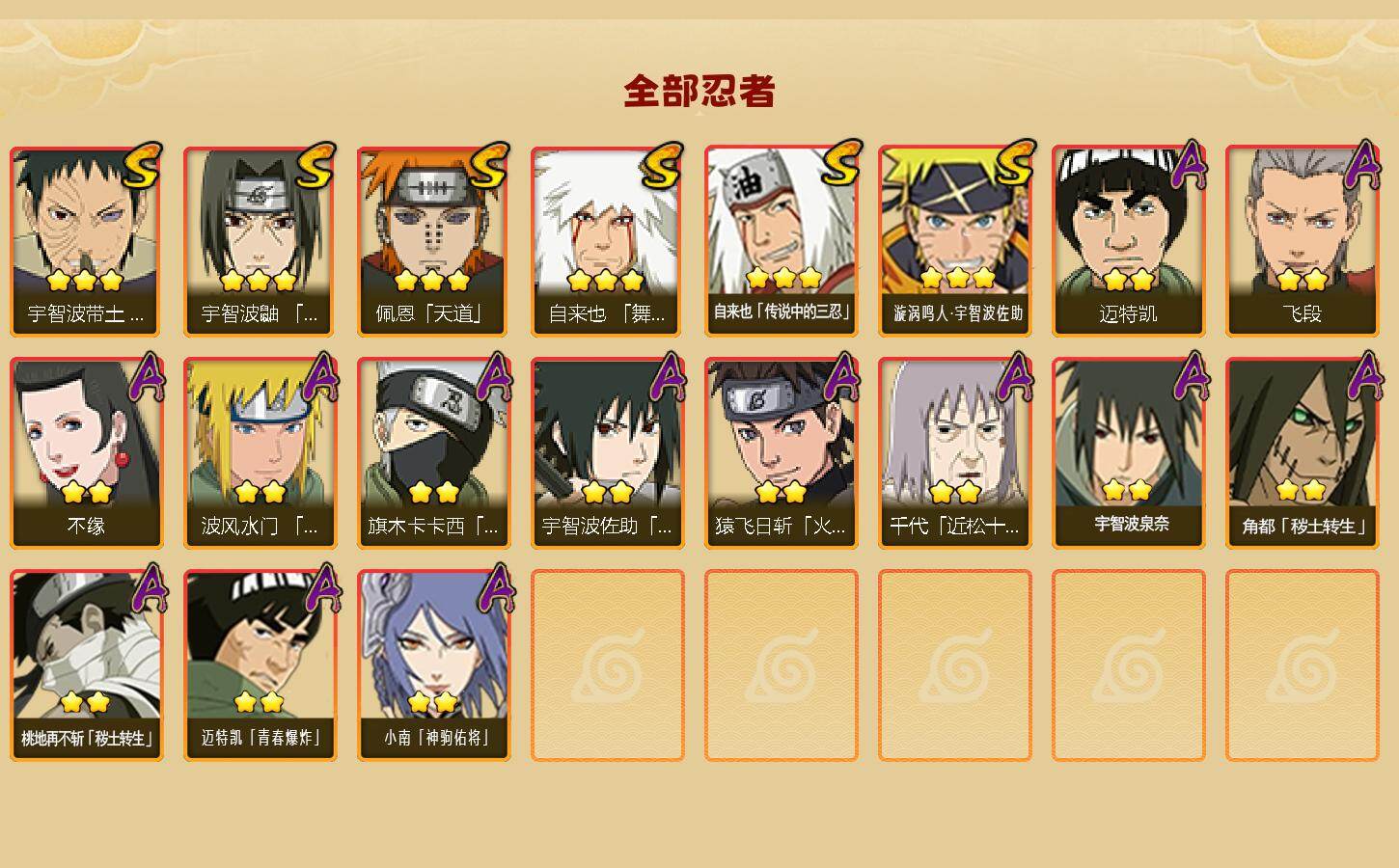
Task: Select the 自来也「传说中的三忍」 card
Action: click(x=781, y=241)
